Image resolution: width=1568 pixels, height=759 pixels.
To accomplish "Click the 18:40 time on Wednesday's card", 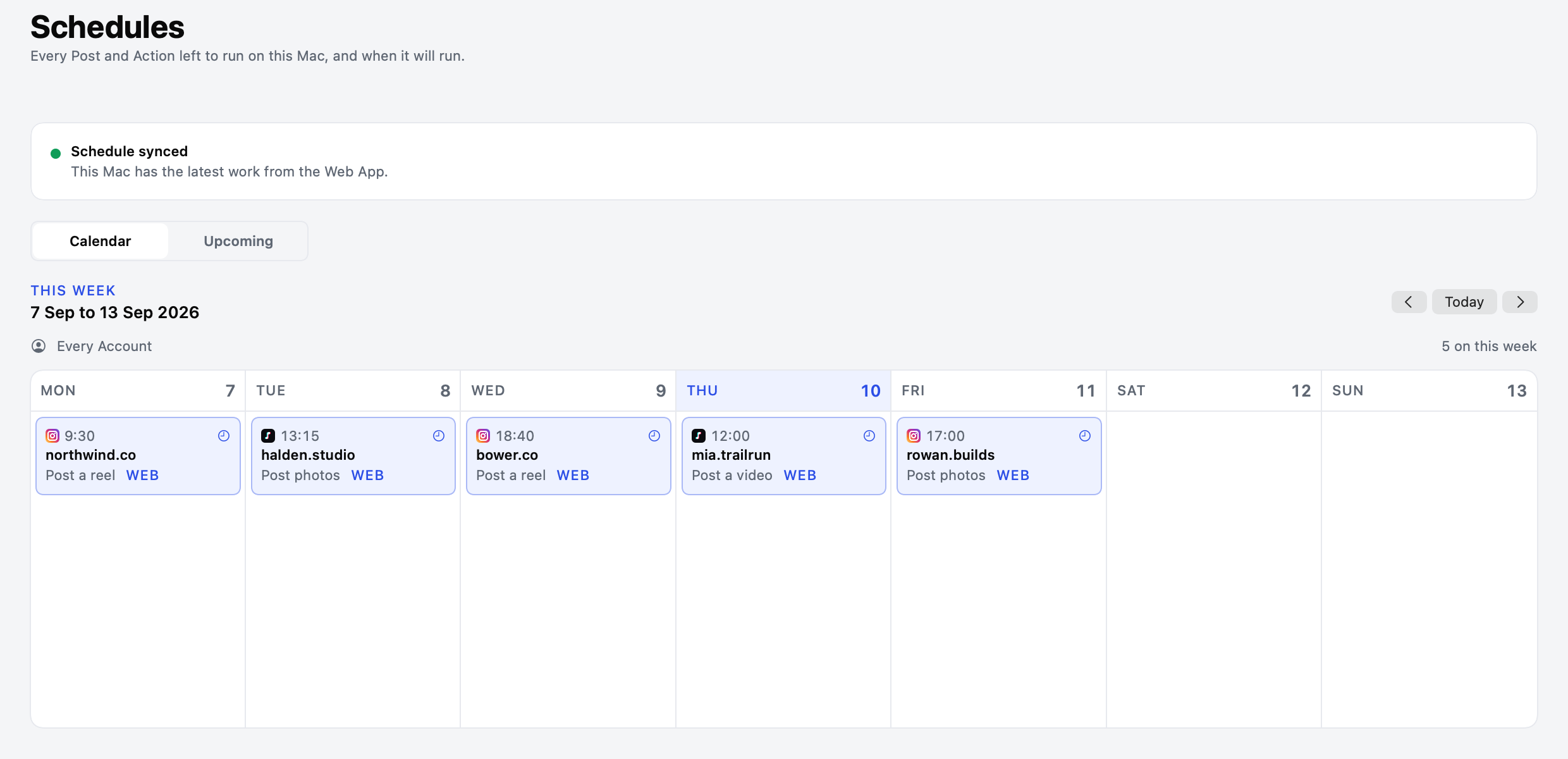I will 515,436.
